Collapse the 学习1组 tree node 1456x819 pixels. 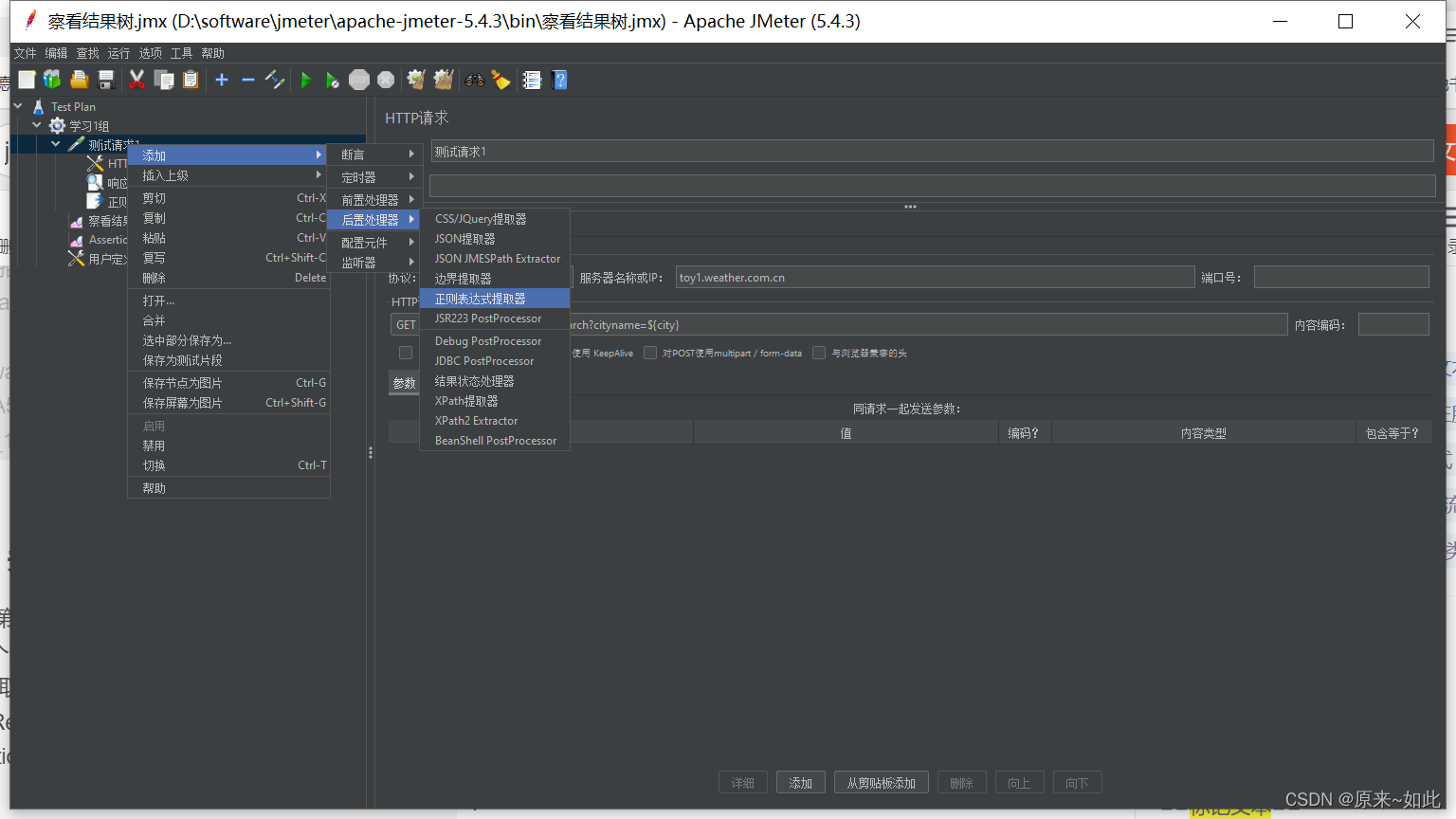(37, 125)
